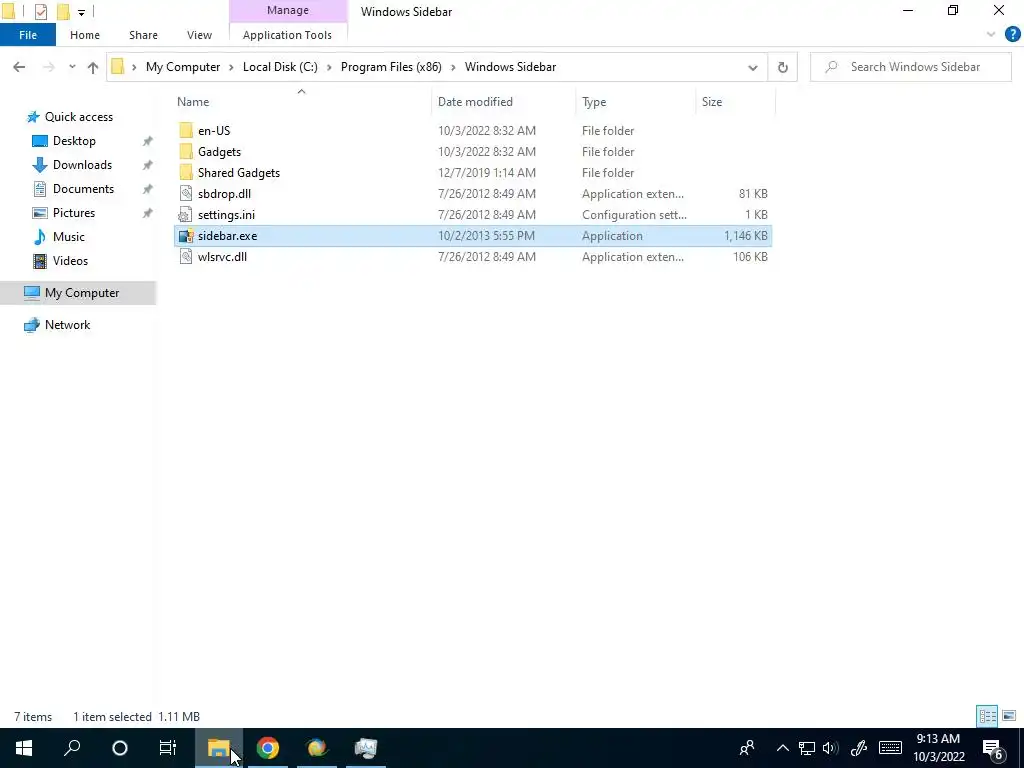Image resolution: width=1024 pixels, height=768 pixels.
Task: Open Documents in the navigation pane
Action: 83,189
